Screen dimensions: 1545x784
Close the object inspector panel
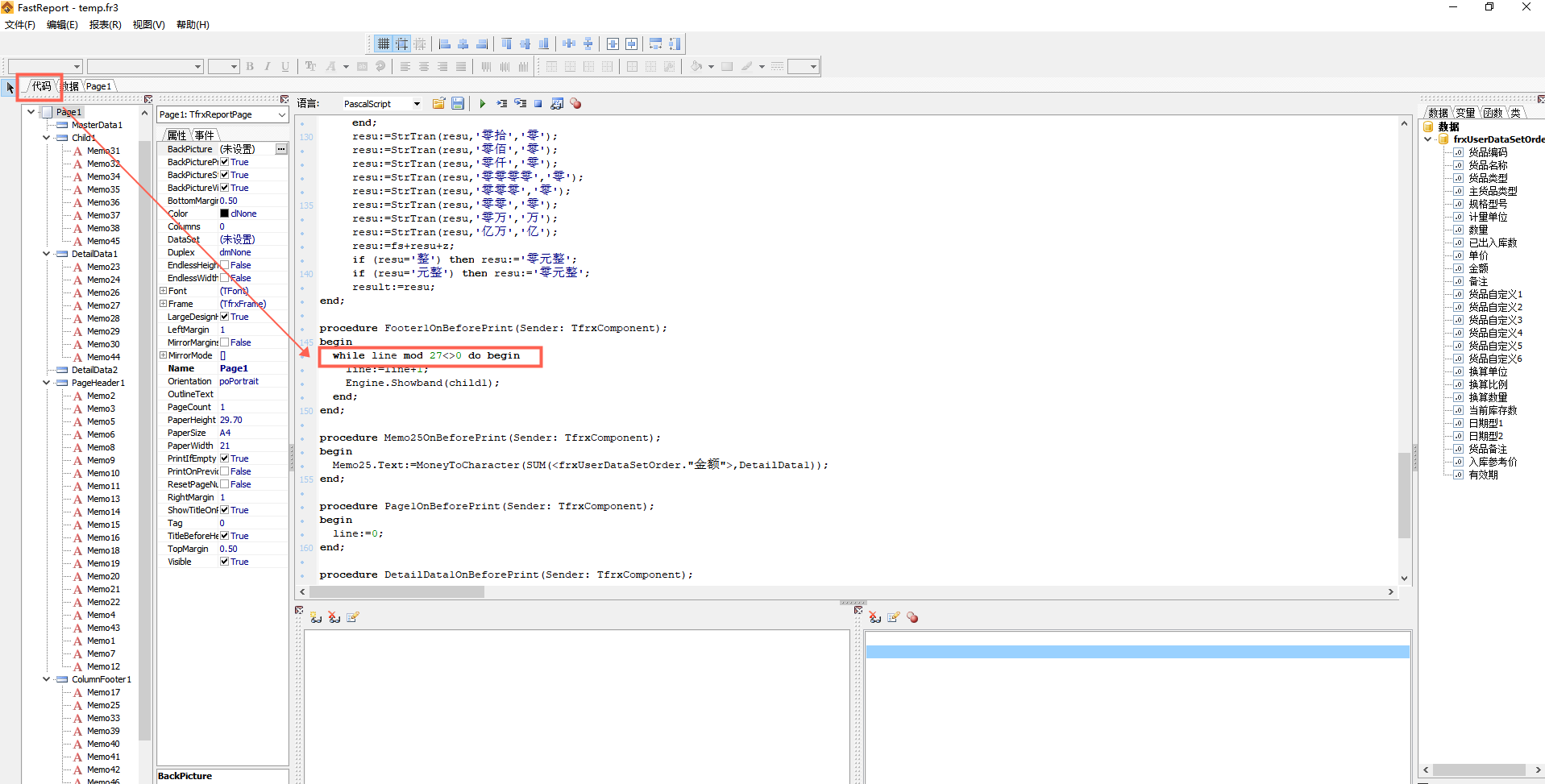click(x=284, y=99)
